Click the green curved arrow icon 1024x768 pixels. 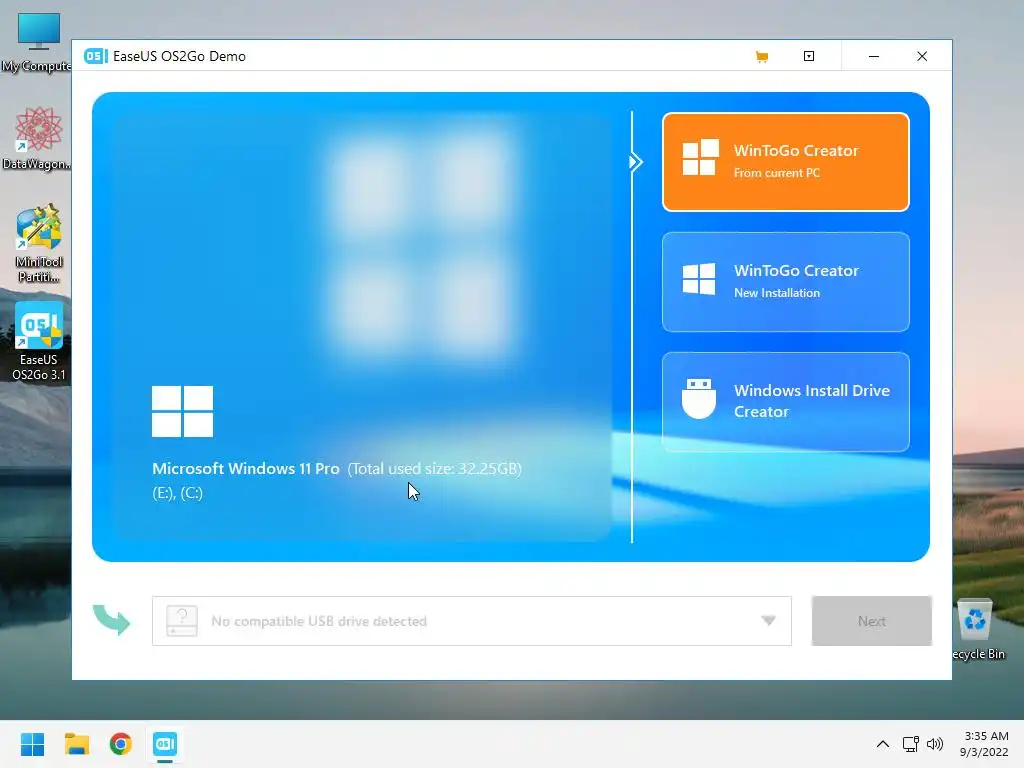tap(112, 620)
